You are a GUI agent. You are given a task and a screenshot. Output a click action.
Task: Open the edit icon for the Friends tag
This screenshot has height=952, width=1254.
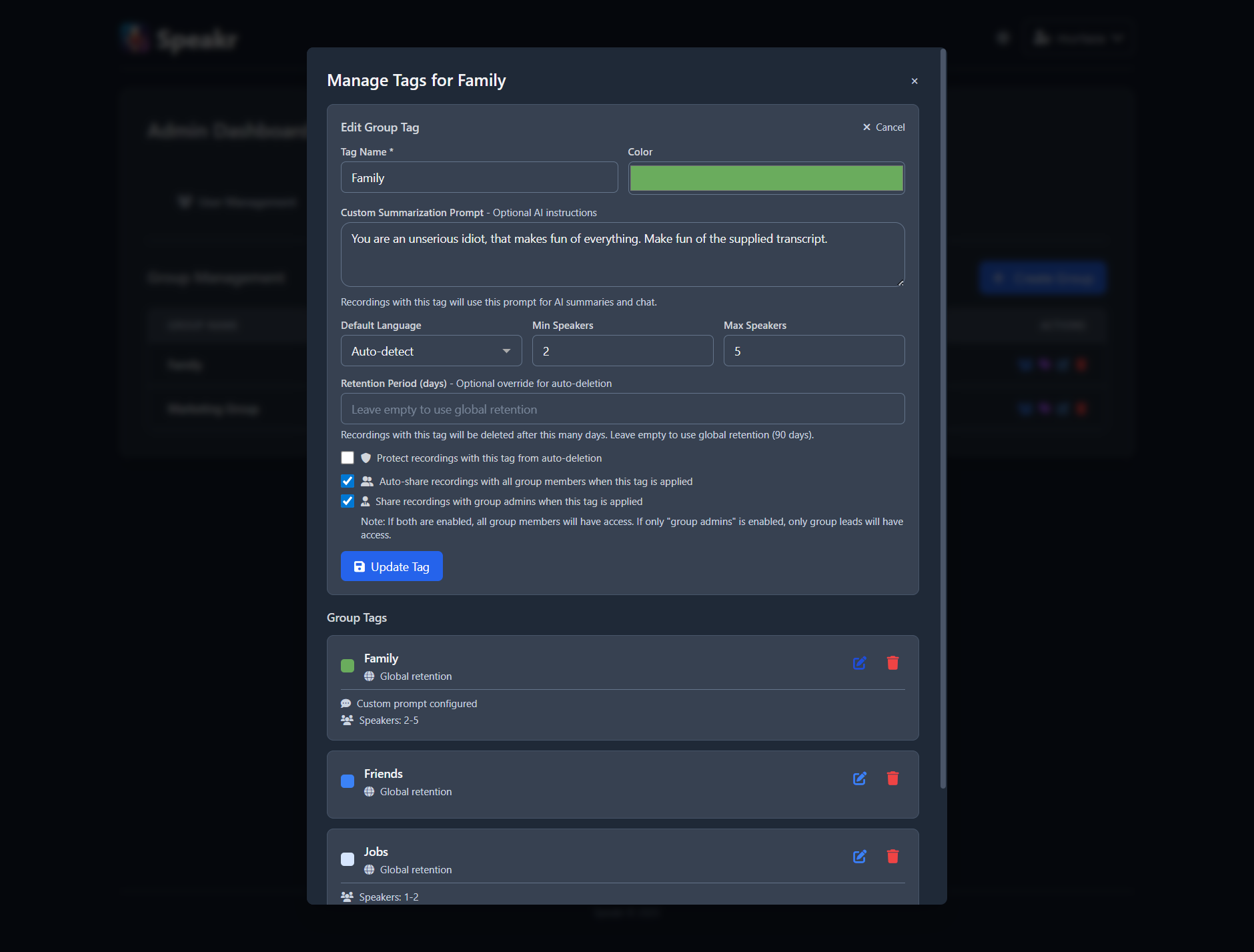point(860,778)
